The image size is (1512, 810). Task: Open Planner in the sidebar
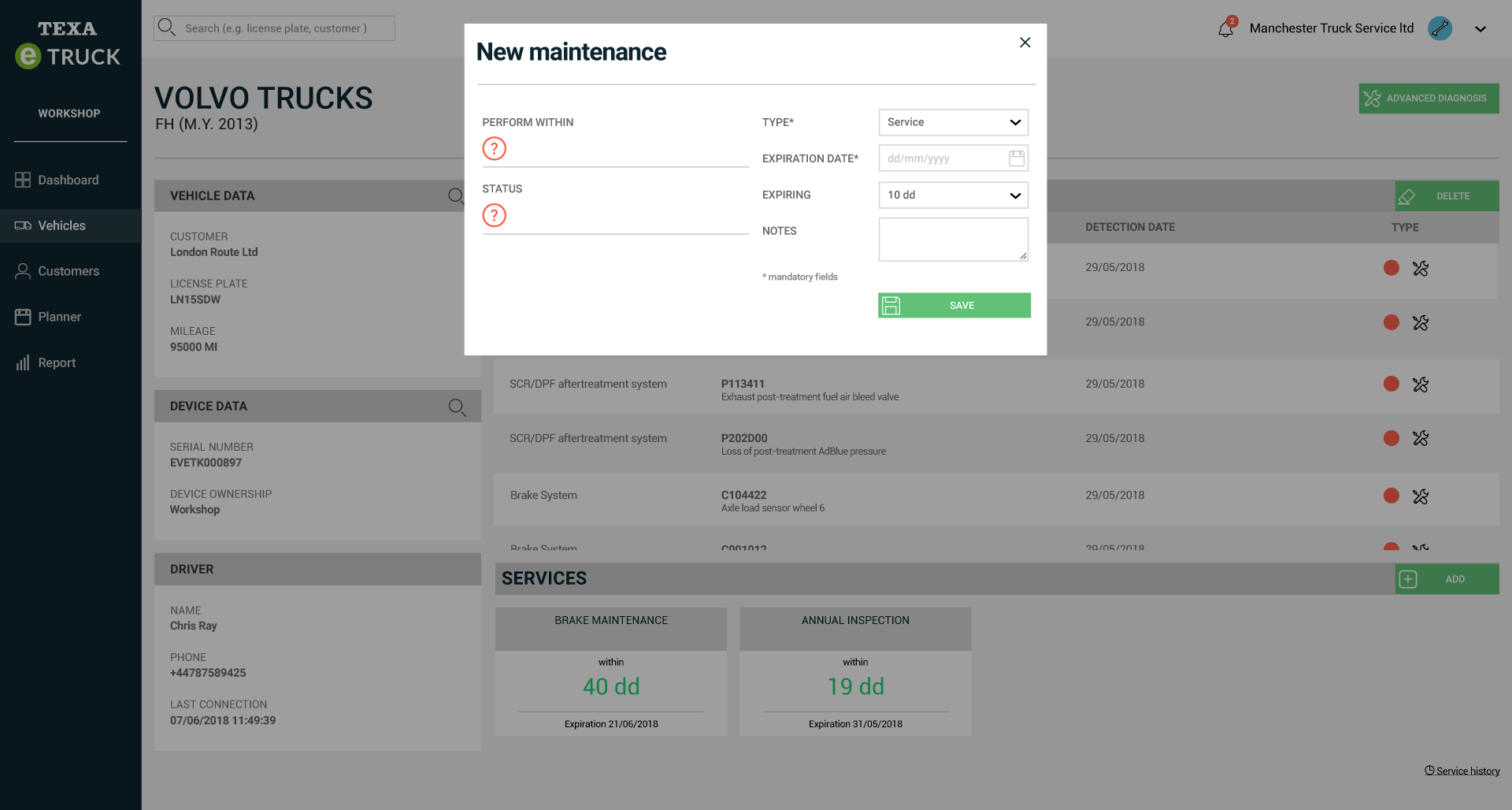[x=71, y=317]
